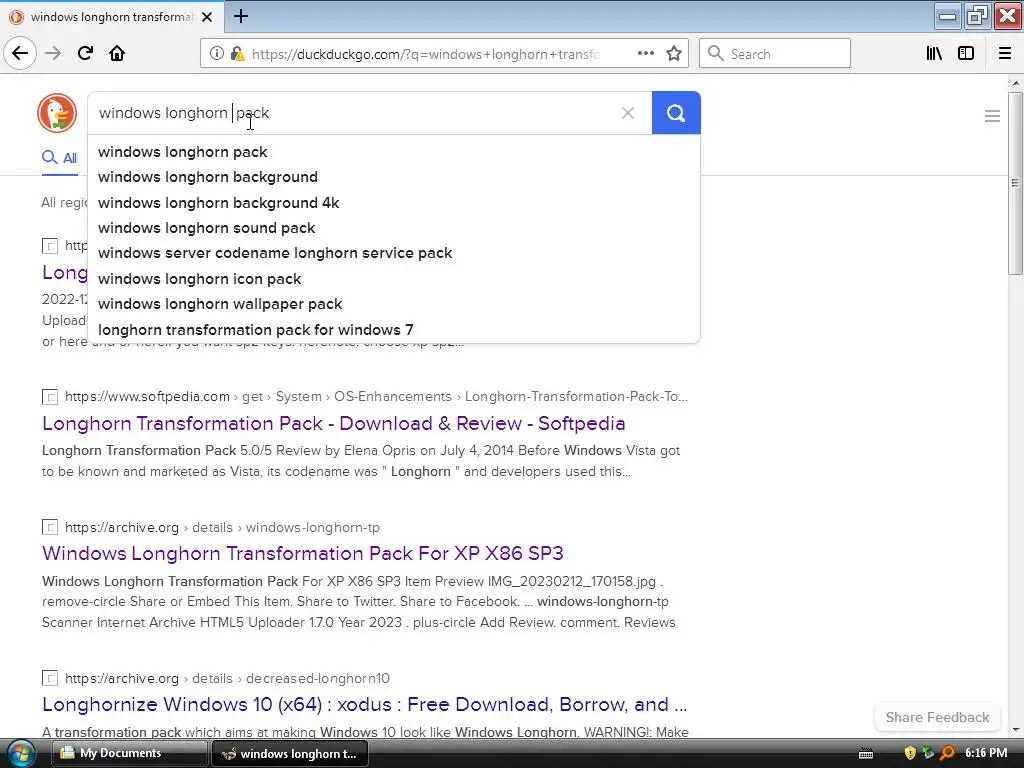The height and width of the screenshot is (768, 1024).
Task: Click favicon next to decreased-longhorn10 result
Action: (x=50, y=679)
